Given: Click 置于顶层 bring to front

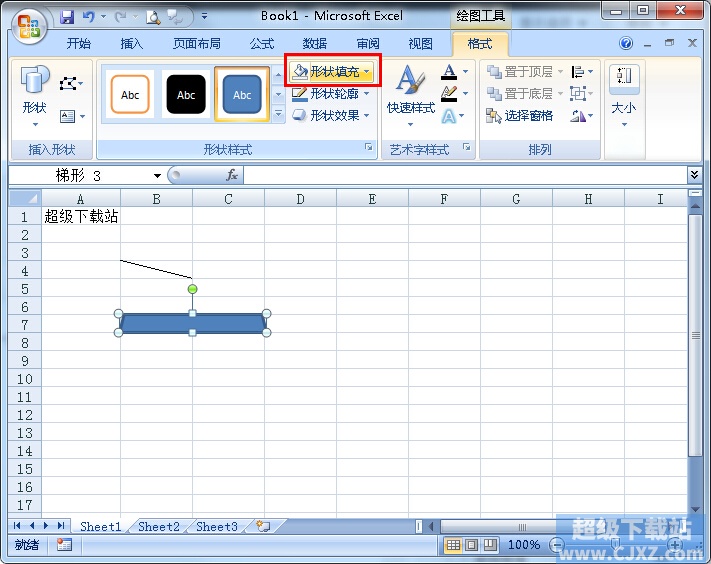Looking at the screenshot, I should click(524, 71).
